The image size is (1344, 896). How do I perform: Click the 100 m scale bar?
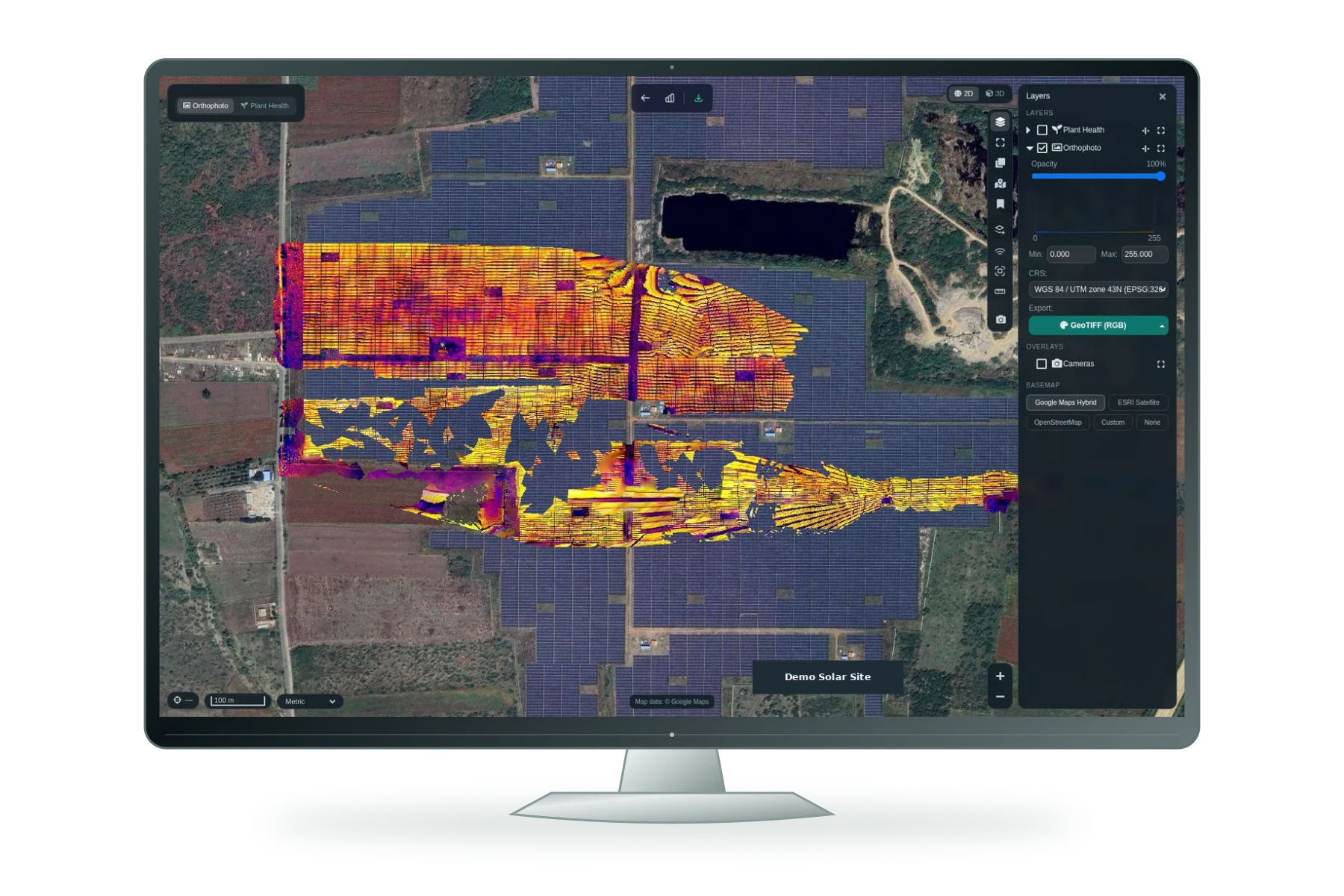point(237,700)
